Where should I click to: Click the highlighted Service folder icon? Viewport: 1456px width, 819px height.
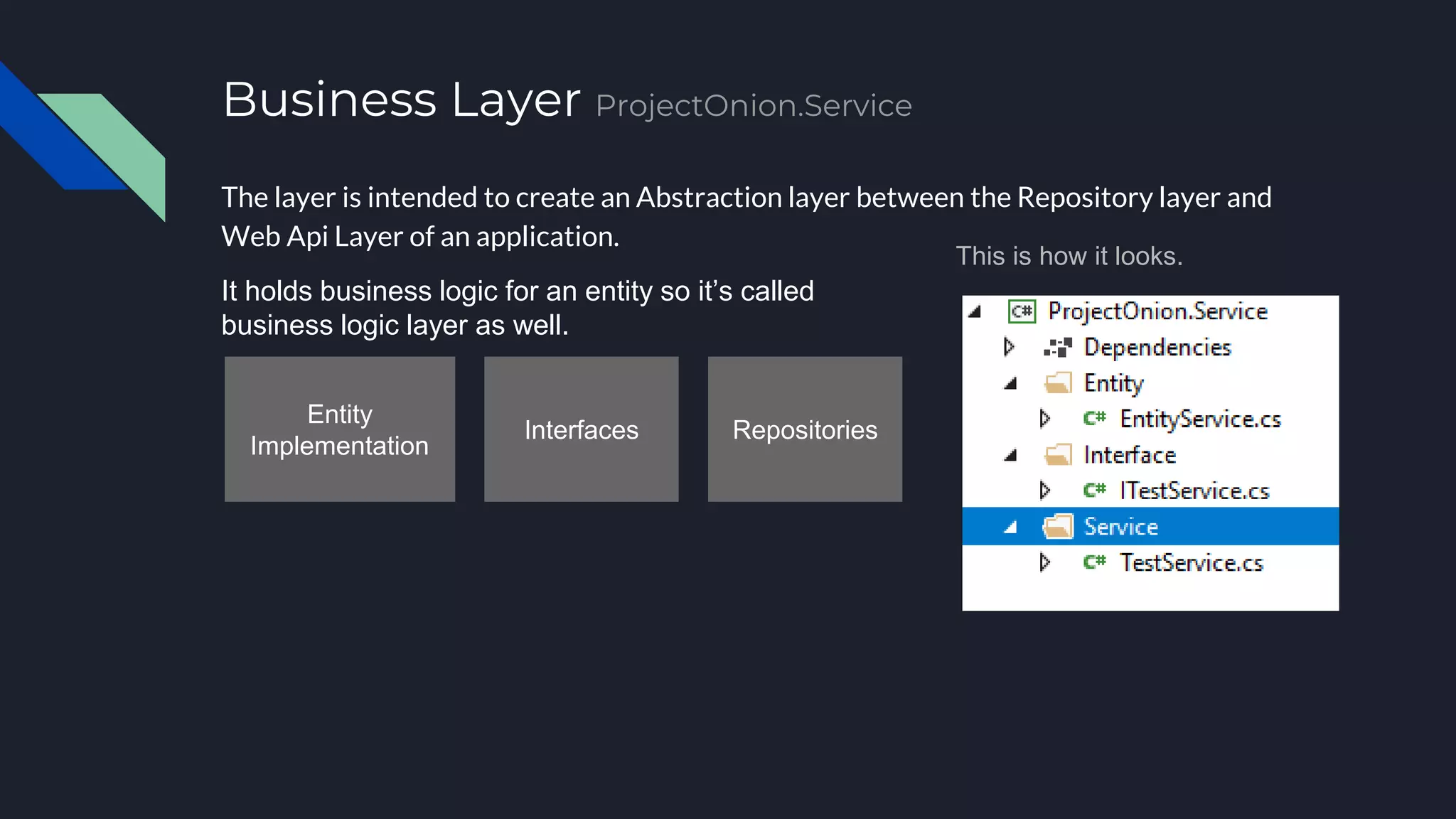(x=1058, y=527)
